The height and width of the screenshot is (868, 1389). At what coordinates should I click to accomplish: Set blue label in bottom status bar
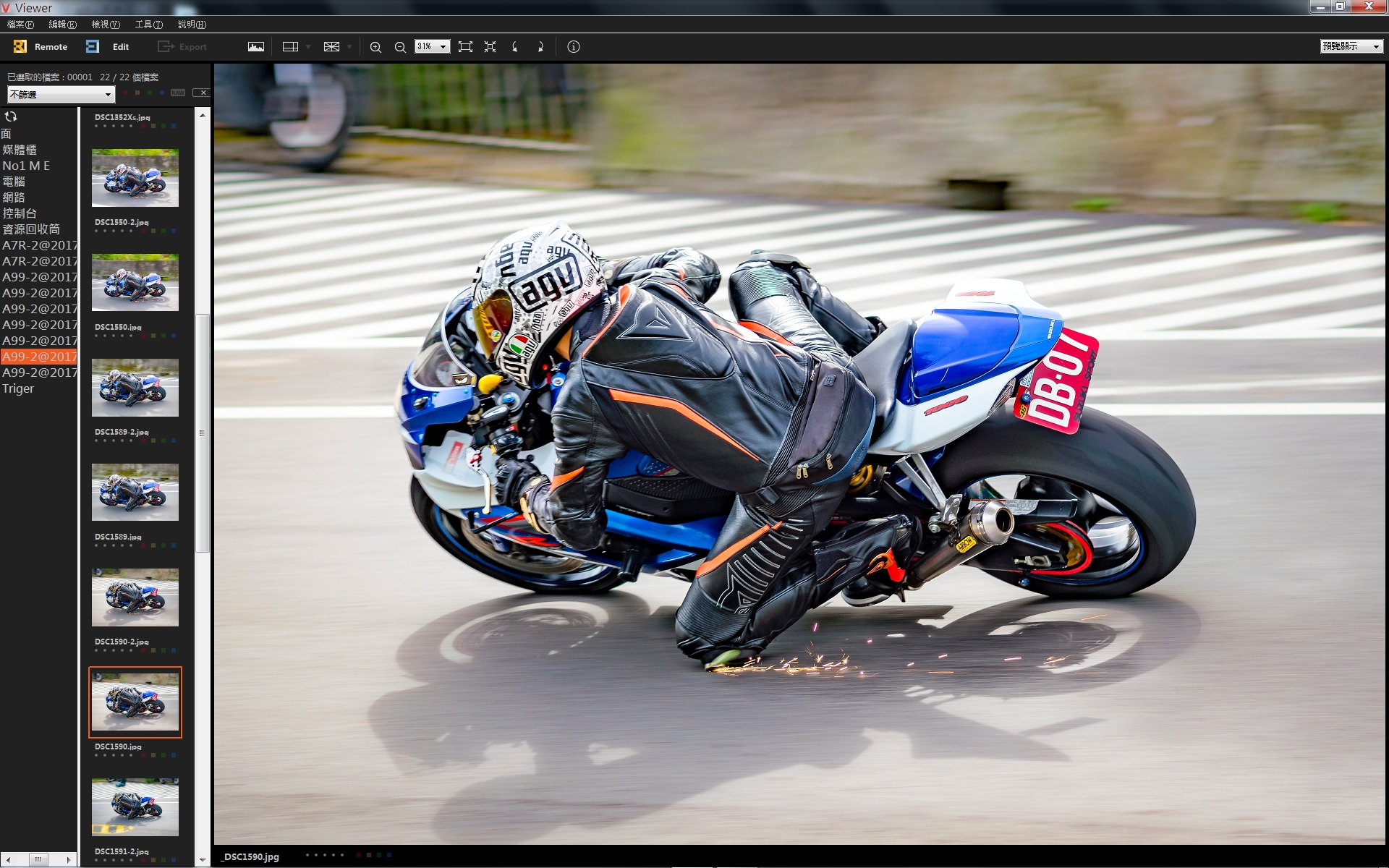pos(388,855)
